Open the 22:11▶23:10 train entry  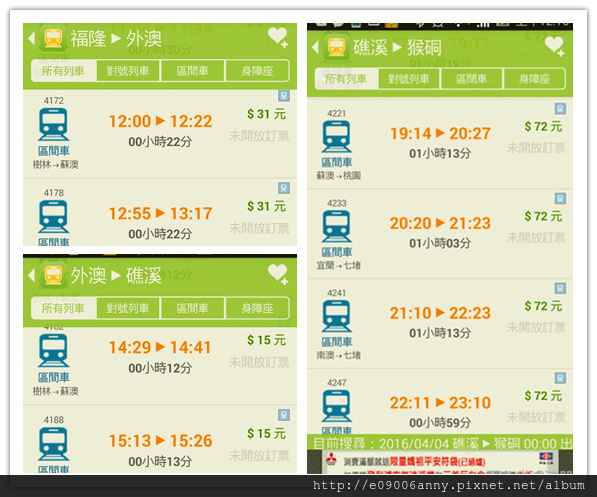[440, 401]
